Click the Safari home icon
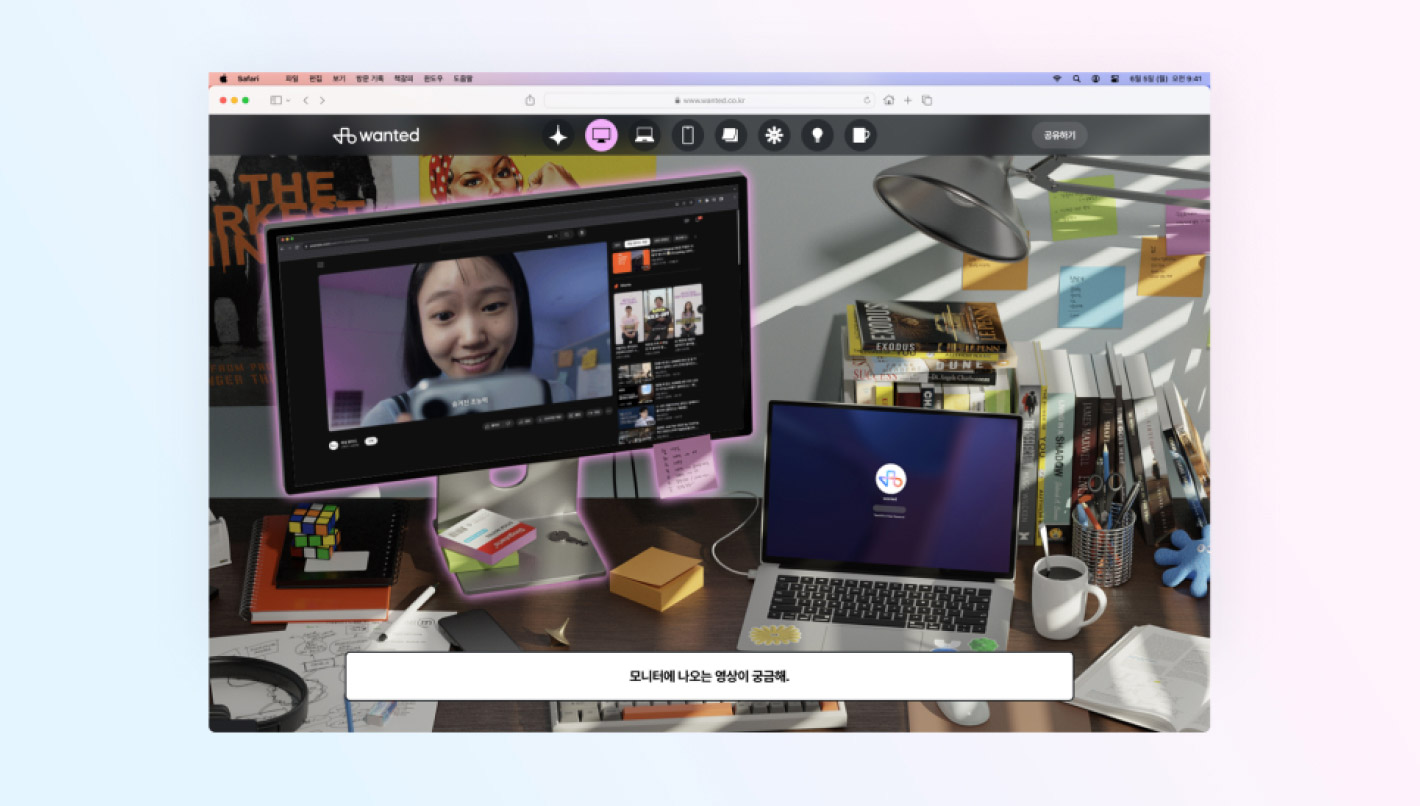 point(889,100)
